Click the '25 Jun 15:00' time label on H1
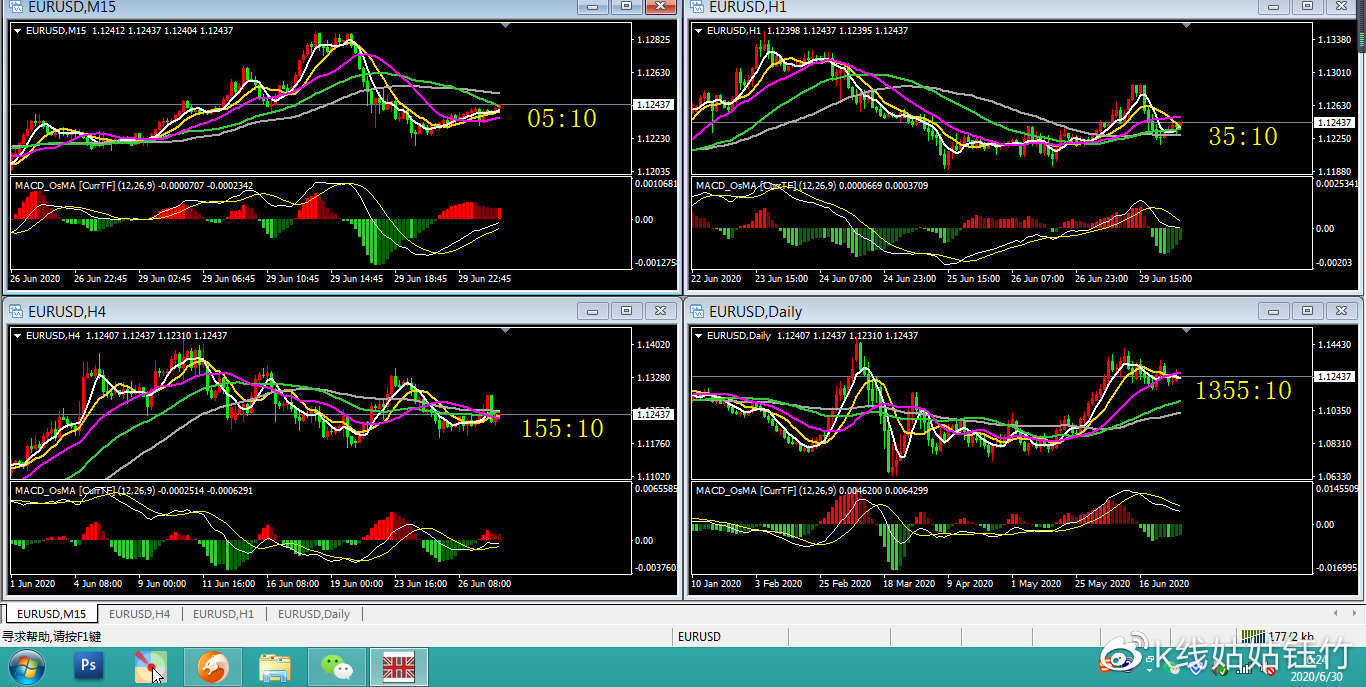The width and height of the screenshot is (1366, 687). (974, 279)
